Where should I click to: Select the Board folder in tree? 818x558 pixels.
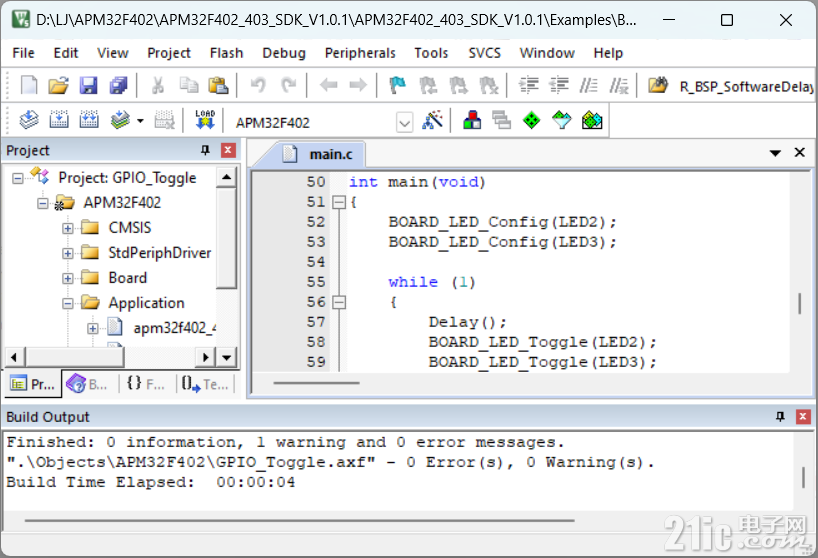coord(127,278)
